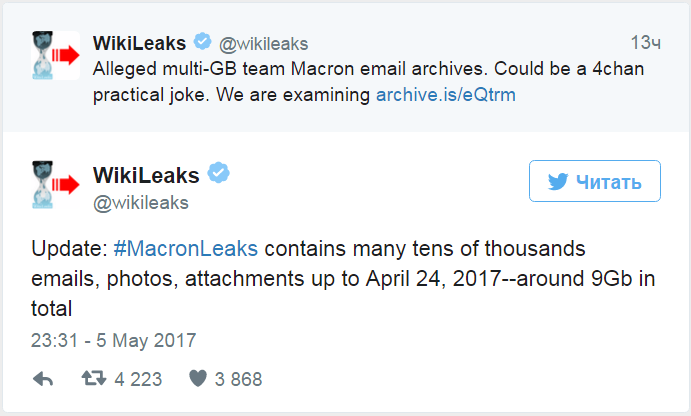Click the 13ч timestamp on the quoted tweet
This screenshot has width=691, height=416.
pos(645,44)
